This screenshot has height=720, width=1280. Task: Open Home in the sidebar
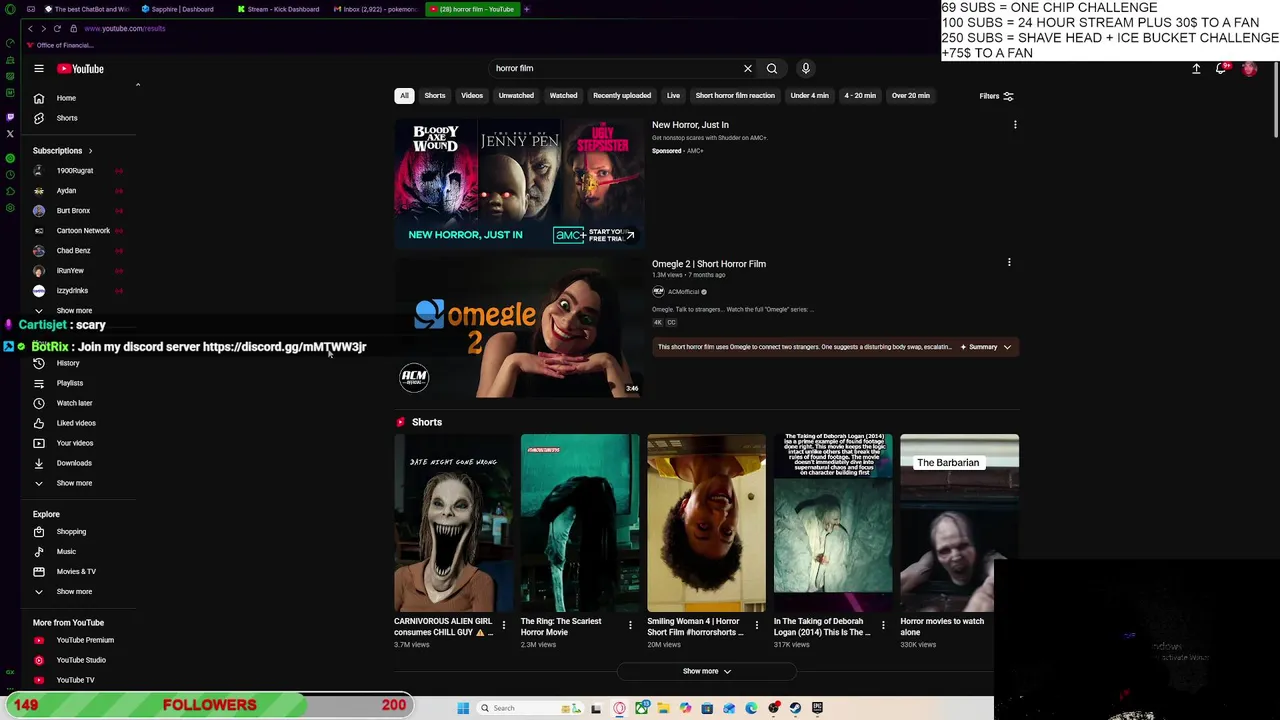pyautogui.click(x=66, y=98)
